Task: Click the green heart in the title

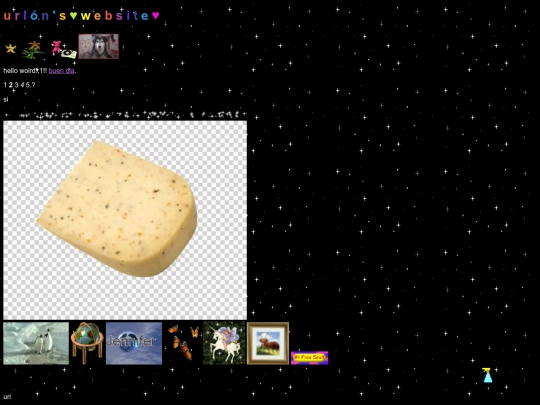Action: point(73,16)
